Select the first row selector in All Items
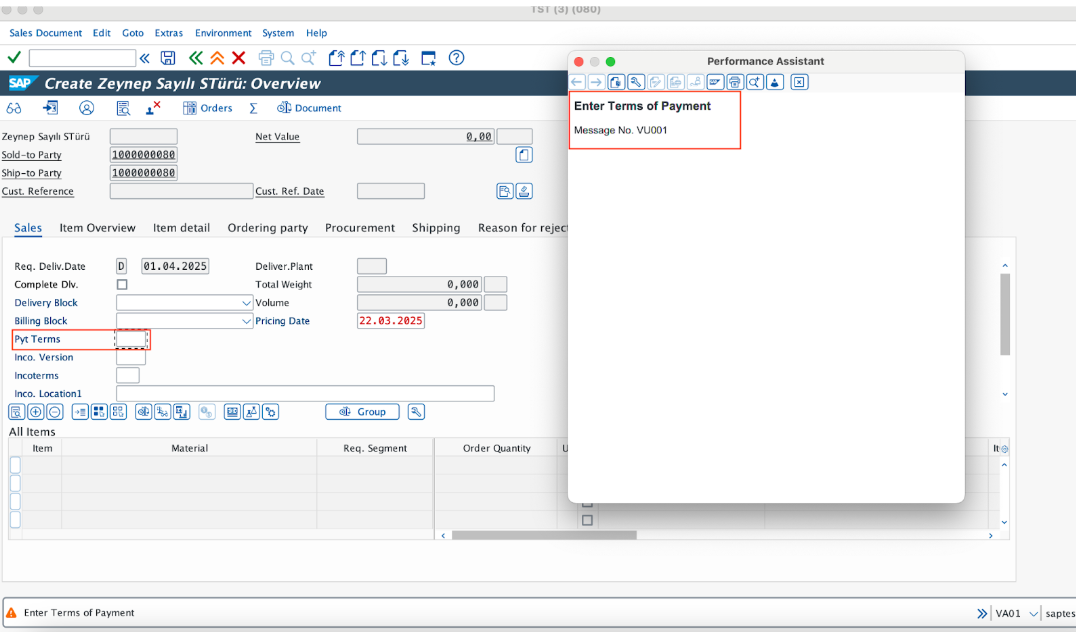This screenshot has width=1076, height=632. click(x=15, y=465)
